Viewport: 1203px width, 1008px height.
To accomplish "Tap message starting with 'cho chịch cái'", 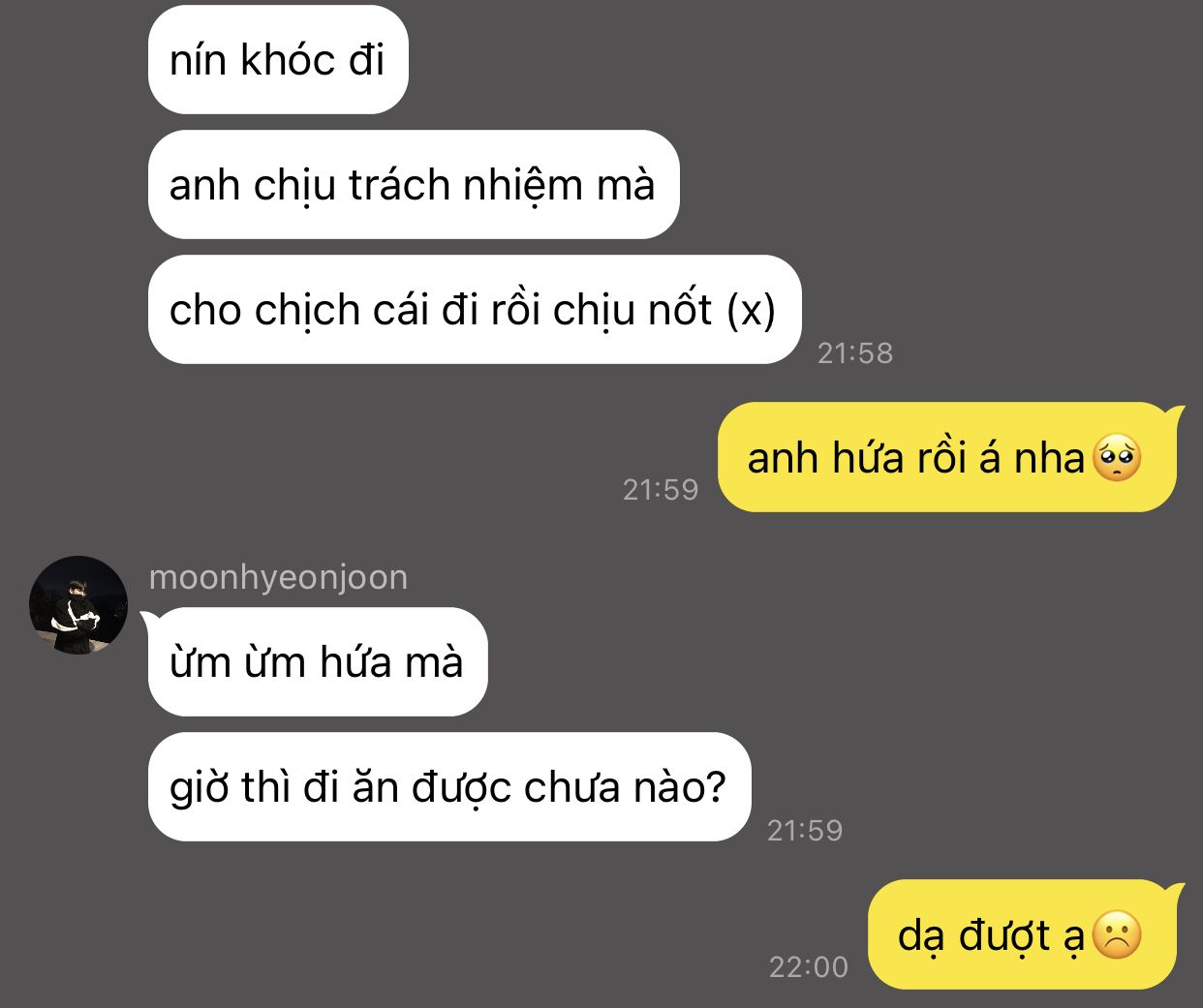I will [x=475, y=310].
